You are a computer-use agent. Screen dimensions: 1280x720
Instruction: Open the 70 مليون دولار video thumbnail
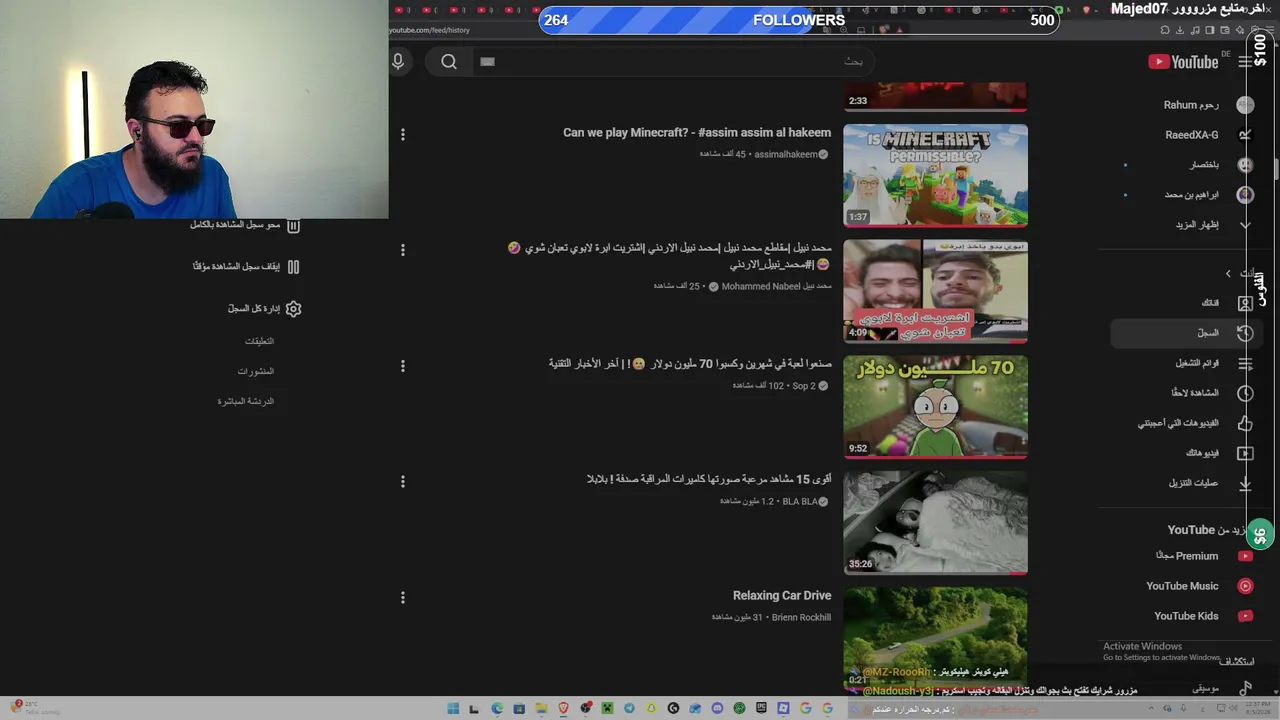[x=935, y=407]
